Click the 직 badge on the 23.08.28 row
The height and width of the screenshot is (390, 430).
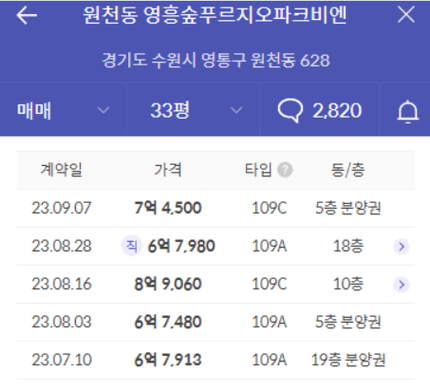pyautogui.click(x=132, y=246)
